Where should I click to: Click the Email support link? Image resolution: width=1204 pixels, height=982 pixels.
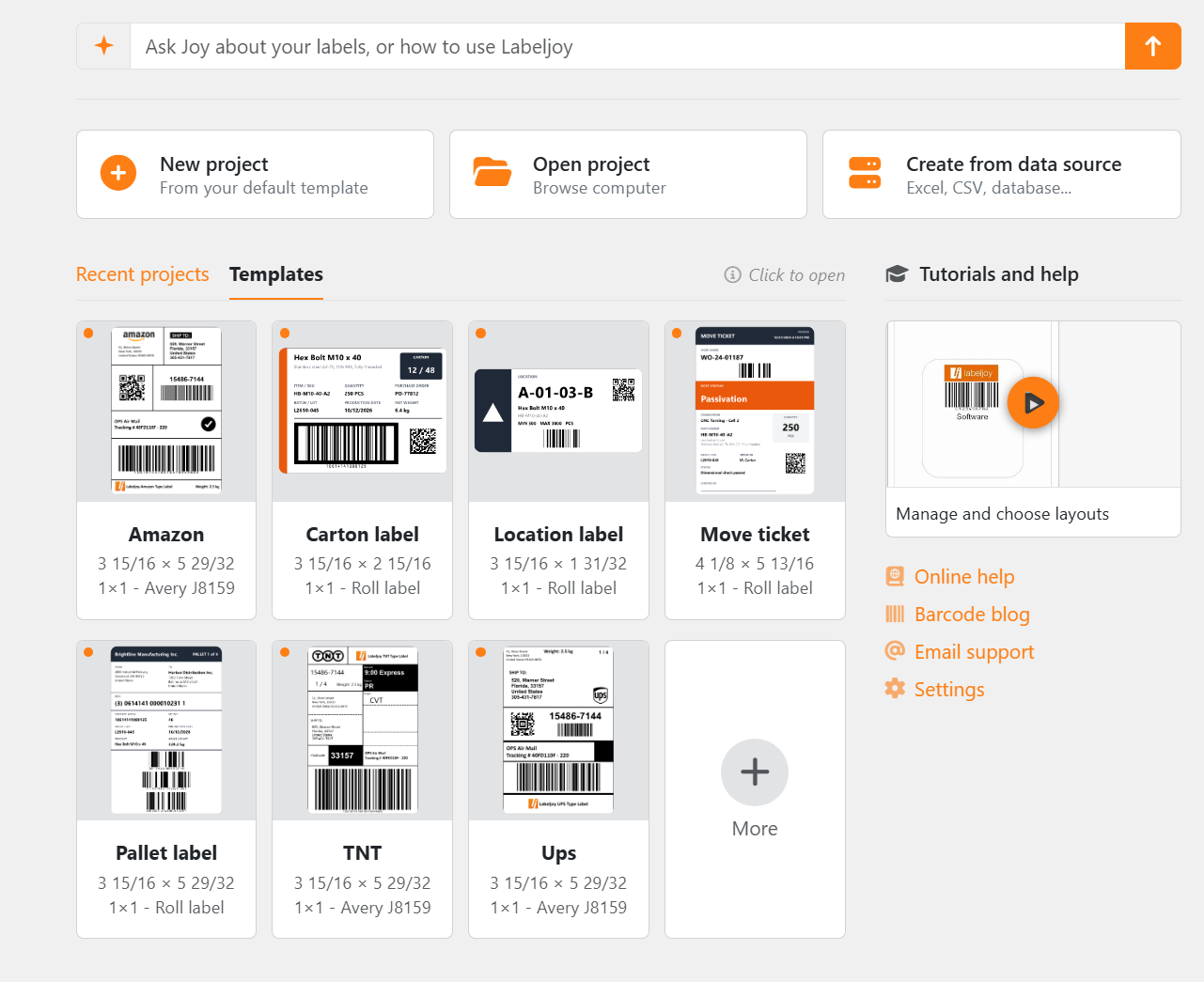pos(974,652)
